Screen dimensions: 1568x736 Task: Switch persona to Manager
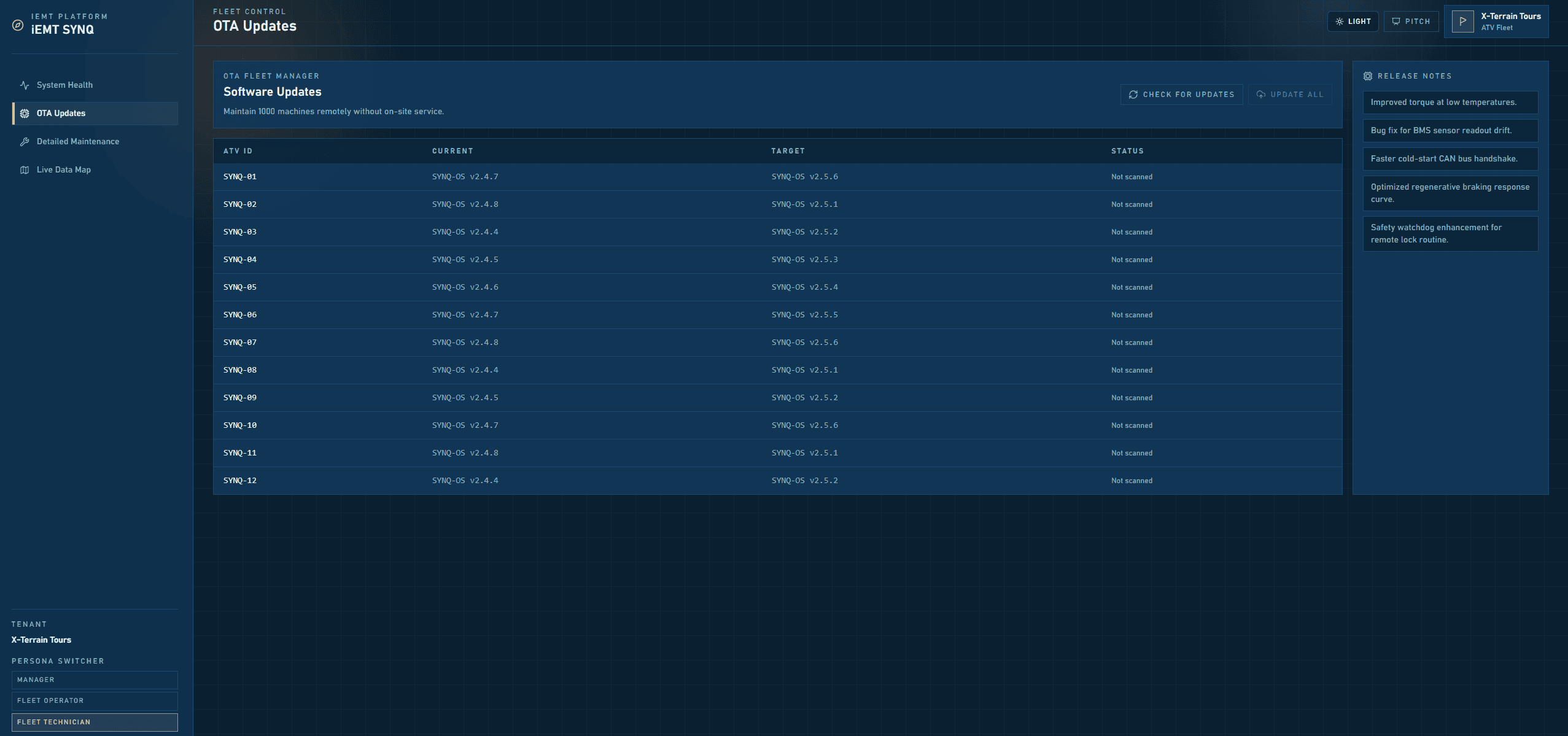(95, 680)
